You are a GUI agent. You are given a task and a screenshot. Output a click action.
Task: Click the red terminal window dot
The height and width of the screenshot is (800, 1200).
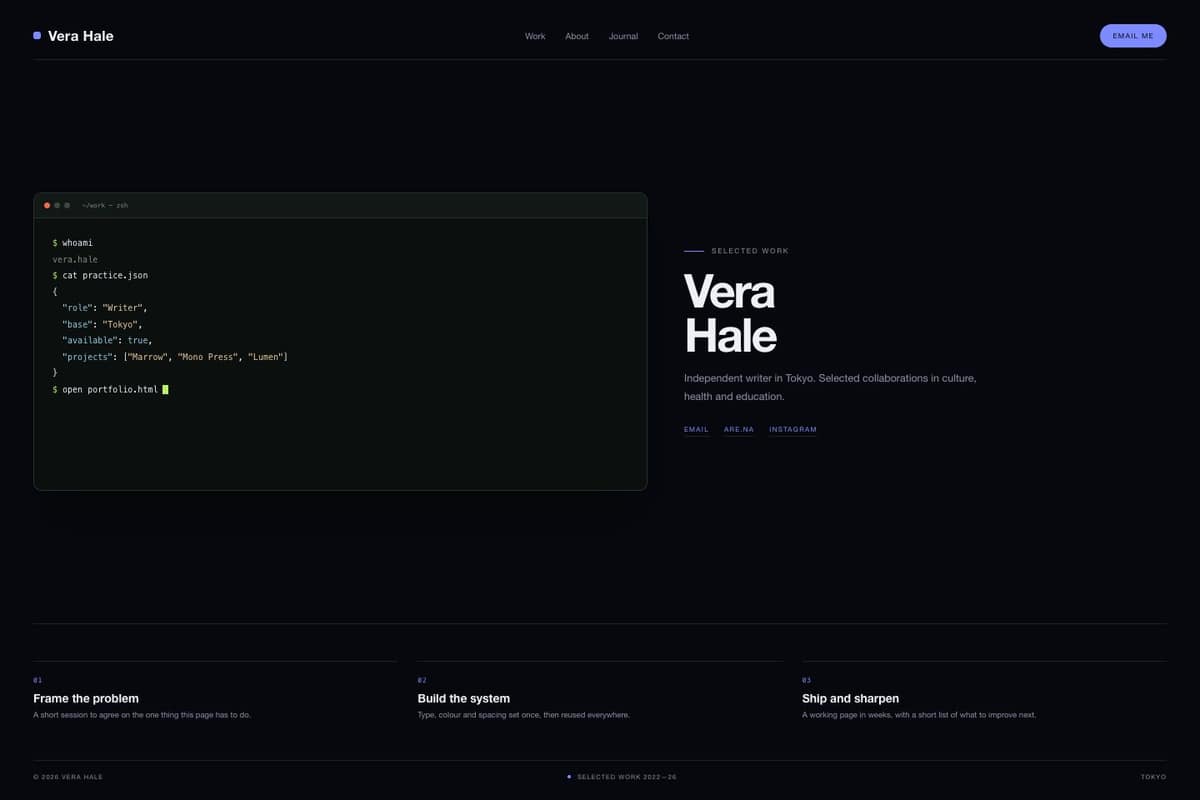pos(47,205)
